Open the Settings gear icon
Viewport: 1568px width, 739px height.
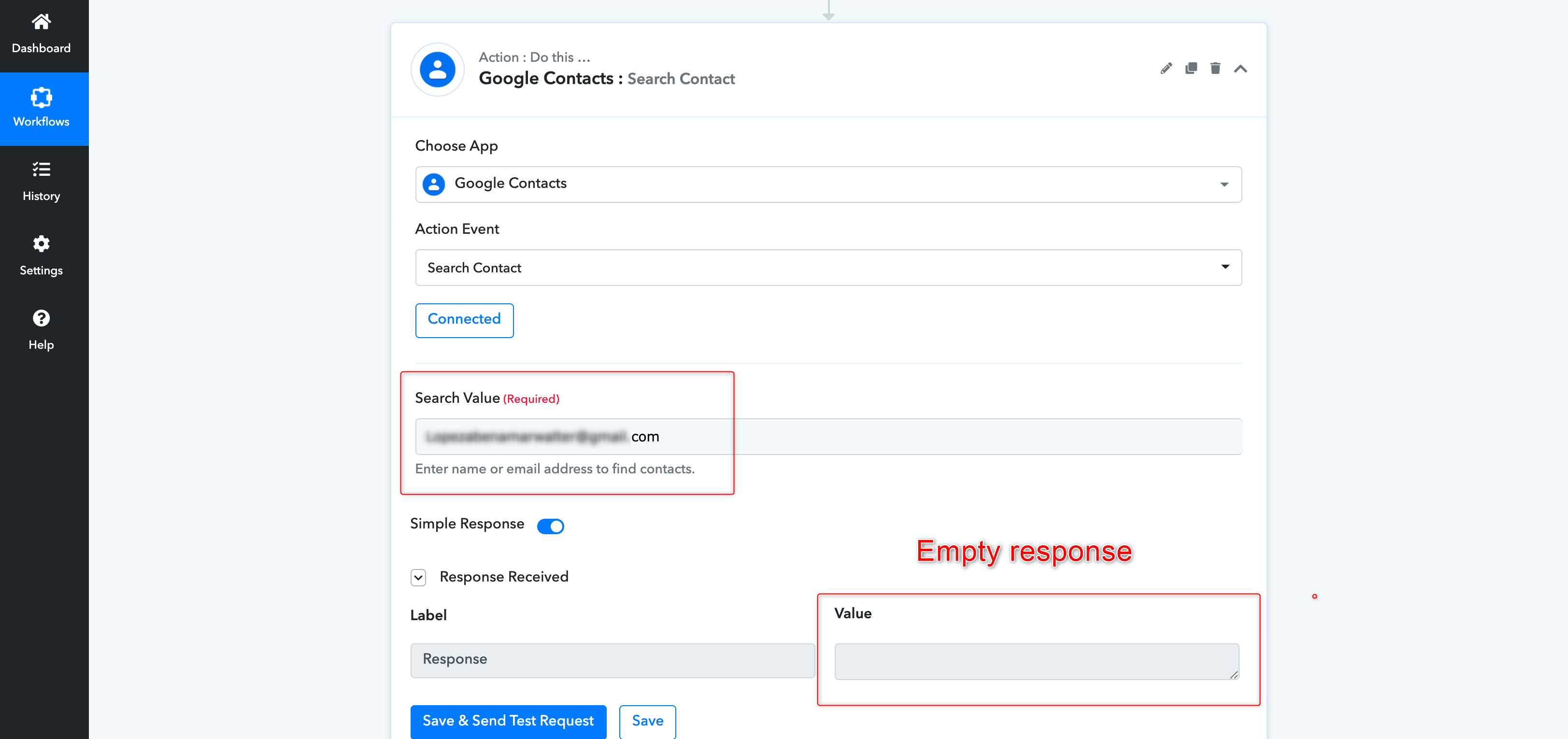(41, 243)
